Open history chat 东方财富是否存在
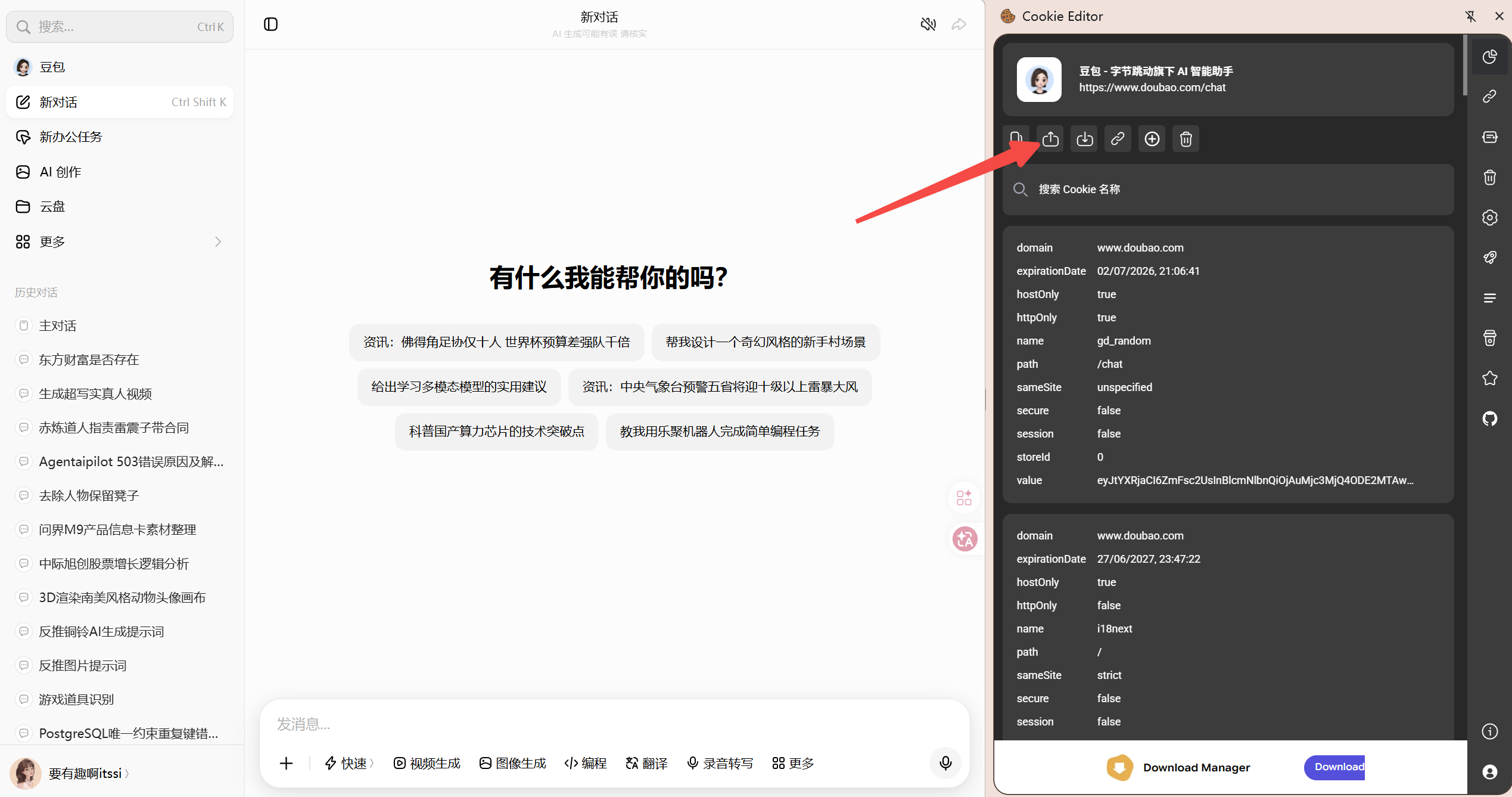 (120, 359)
